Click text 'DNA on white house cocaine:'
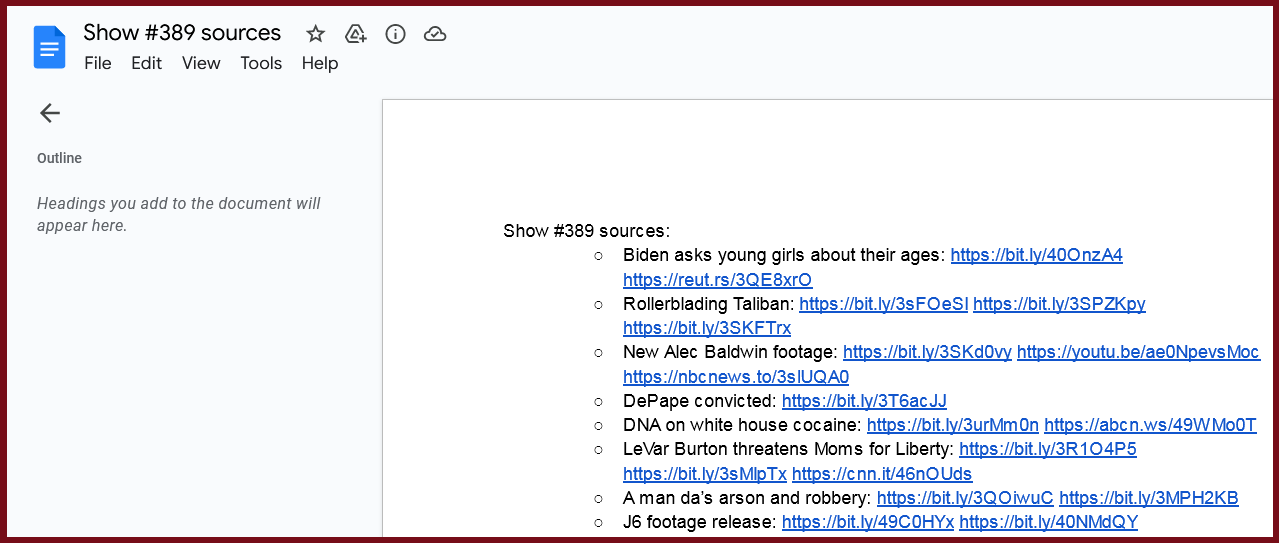Image resolution: width=1279 pixels, height=543 pixels. pyautogui.click(x=742, y=425)
